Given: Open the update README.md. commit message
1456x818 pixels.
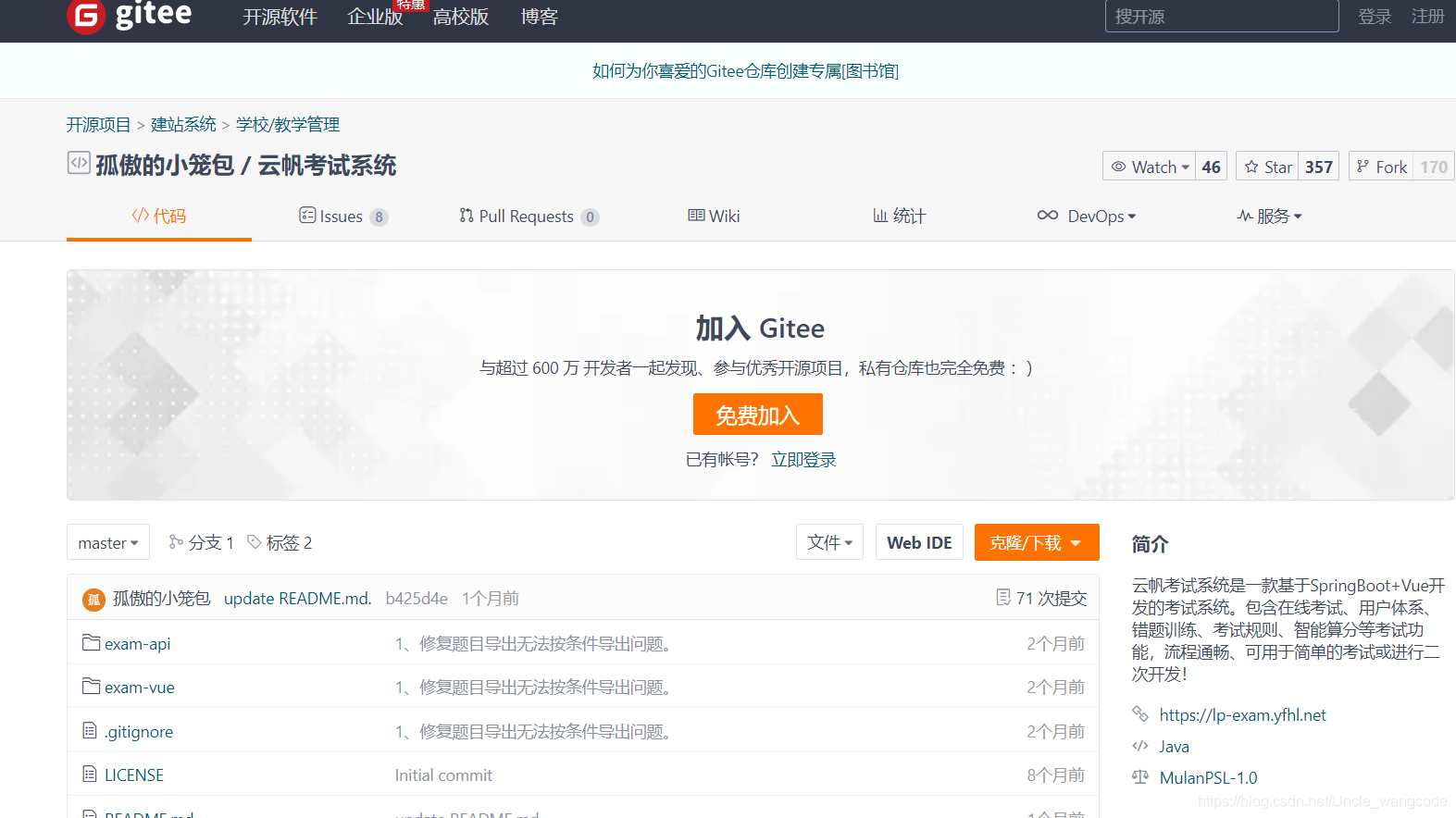Looking at the screenshot, I should (298, 598).
